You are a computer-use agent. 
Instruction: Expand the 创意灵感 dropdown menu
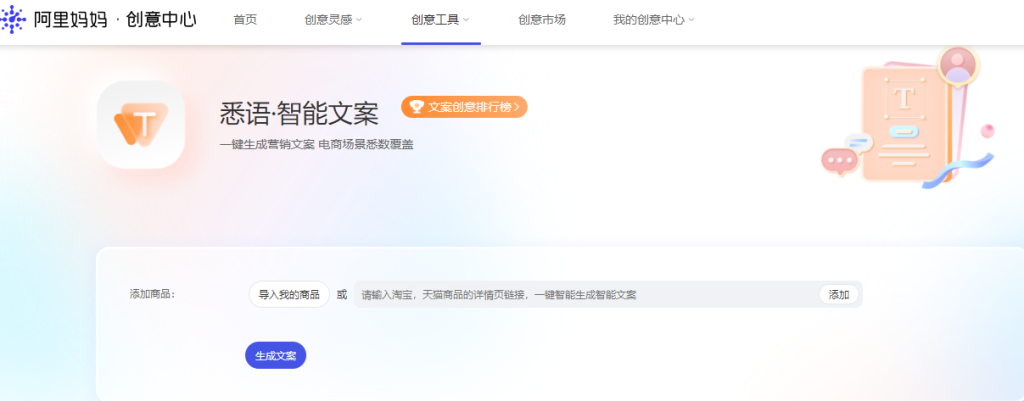tap(333, 20)
